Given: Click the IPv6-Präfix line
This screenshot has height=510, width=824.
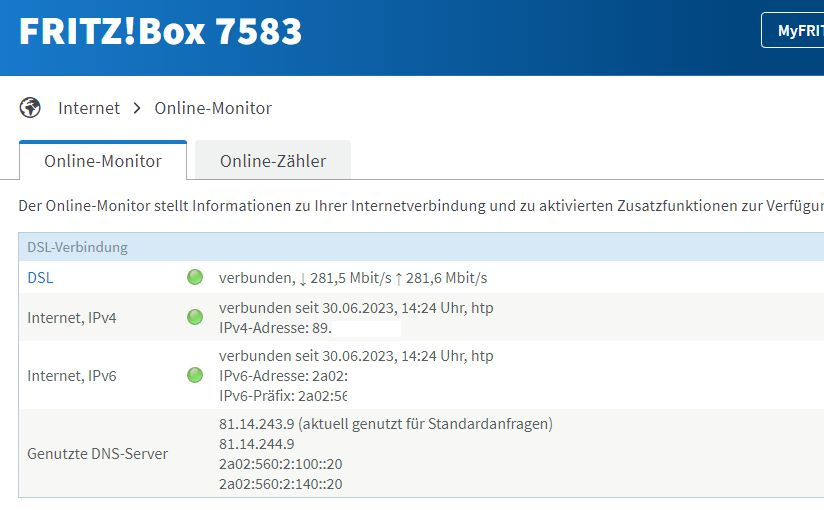Looking at the screenshot, I should 283,395.
